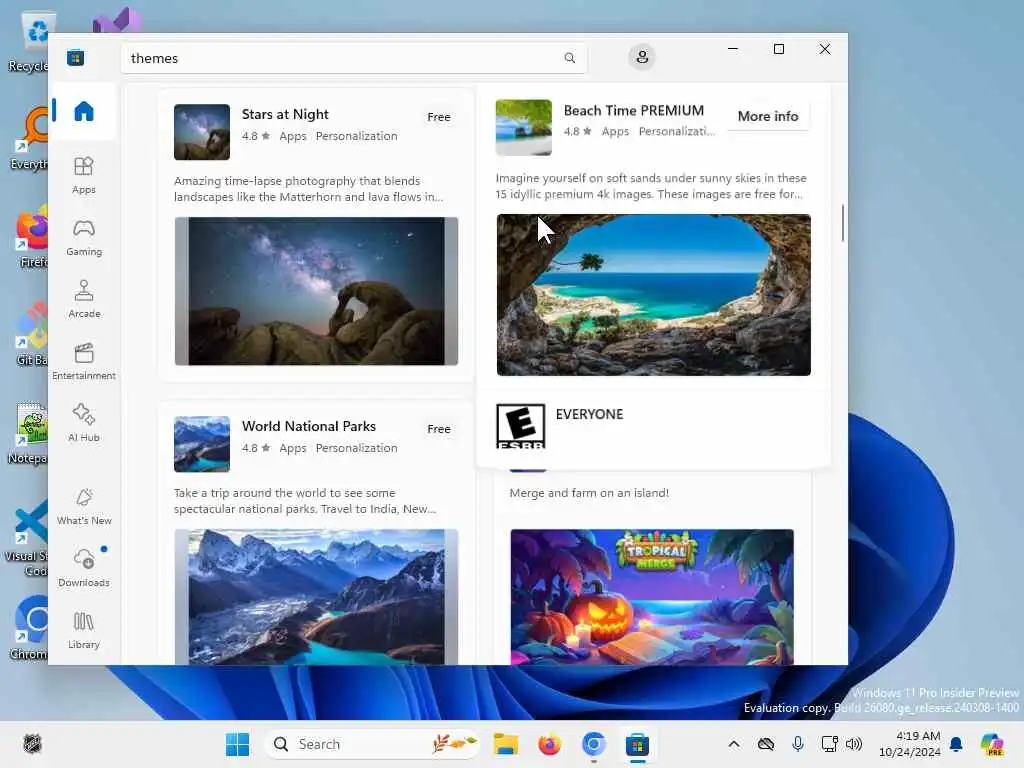Click 'Merge and farm on an island!' text

[589, 493]
